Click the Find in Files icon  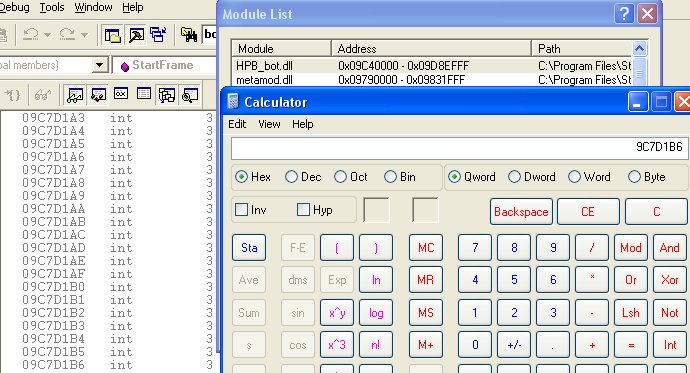pos(189,35)
